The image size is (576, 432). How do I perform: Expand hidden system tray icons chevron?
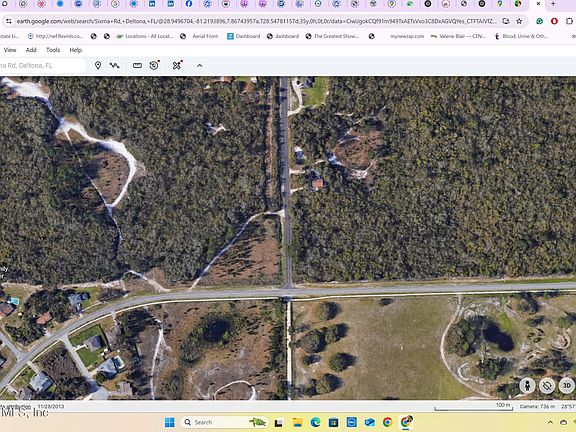click(x=550, y=422)
